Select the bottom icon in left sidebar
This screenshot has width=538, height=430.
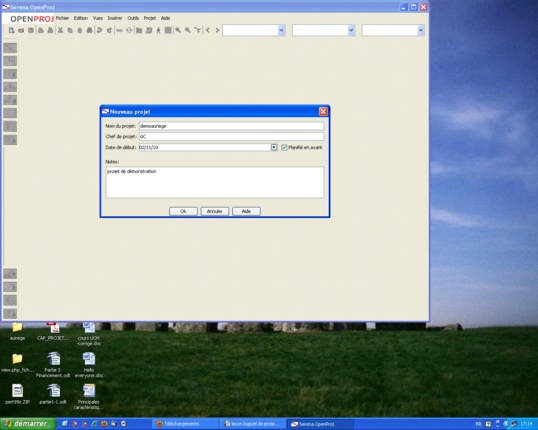(10, 313)
